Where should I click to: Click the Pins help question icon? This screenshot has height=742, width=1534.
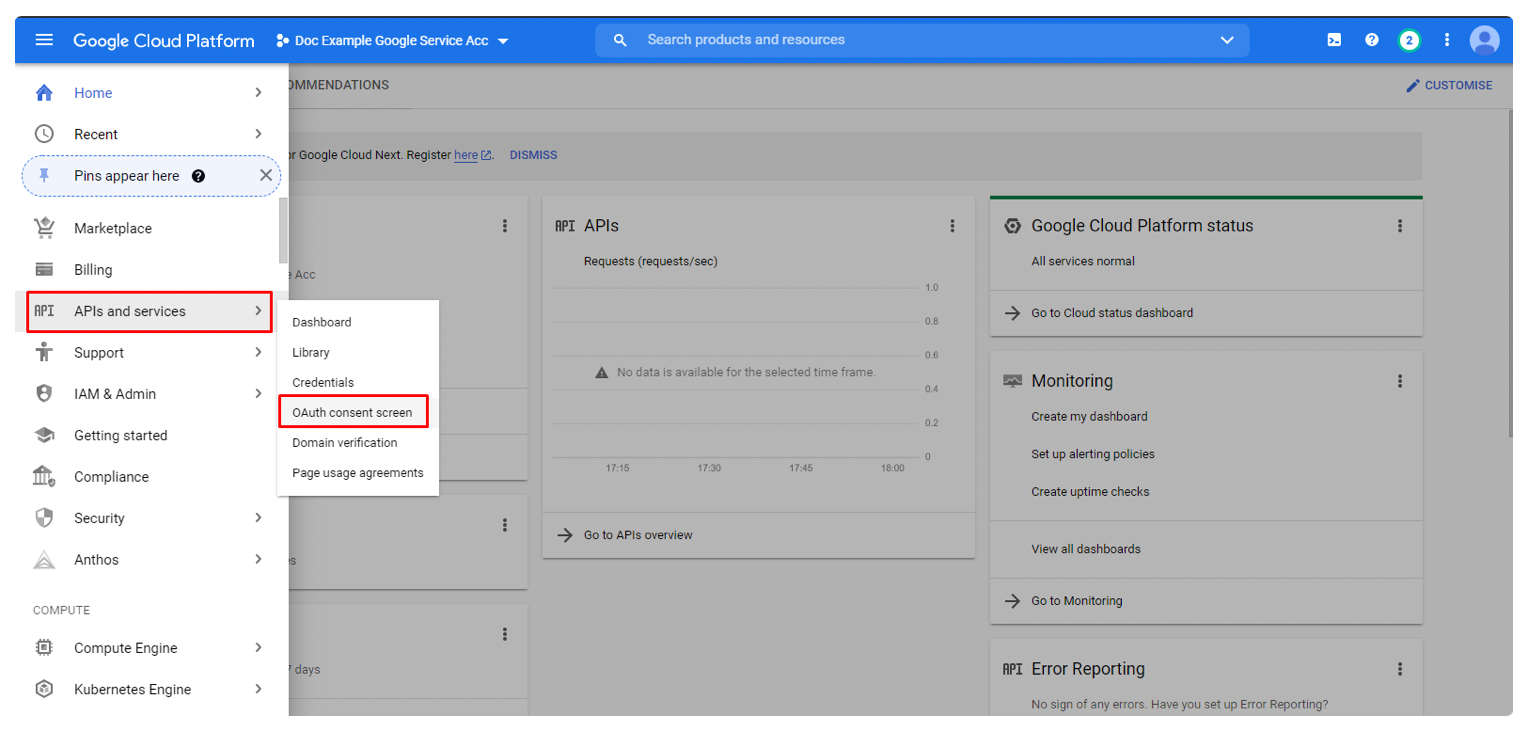(198, 176)
